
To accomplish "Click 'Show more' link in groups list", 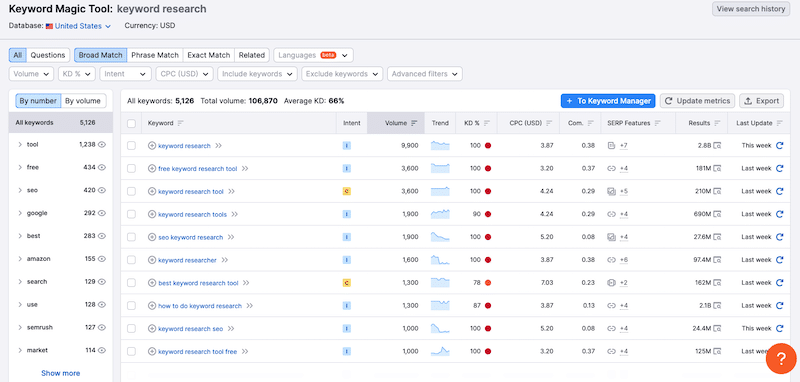I will [x=61, y=373].
